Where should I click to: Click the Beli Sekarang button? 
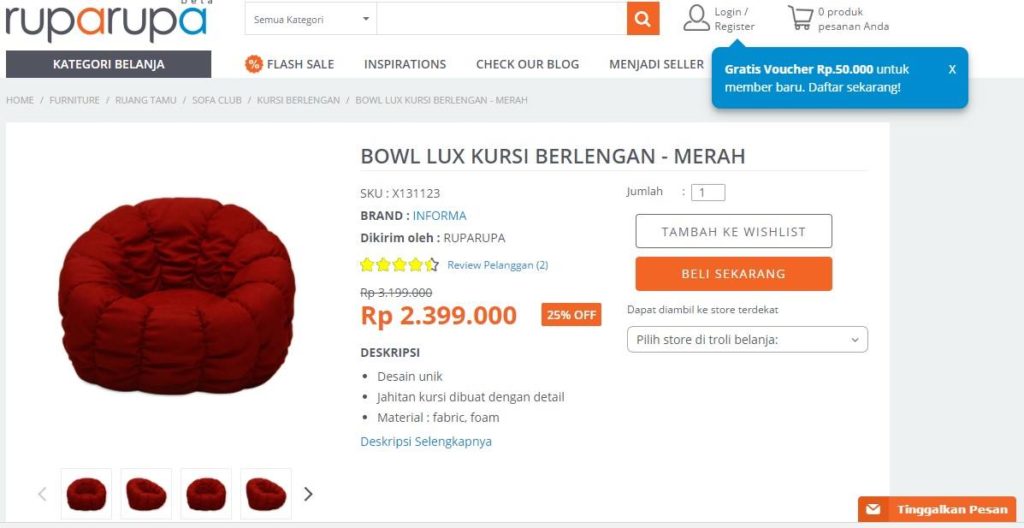point(733,274)
